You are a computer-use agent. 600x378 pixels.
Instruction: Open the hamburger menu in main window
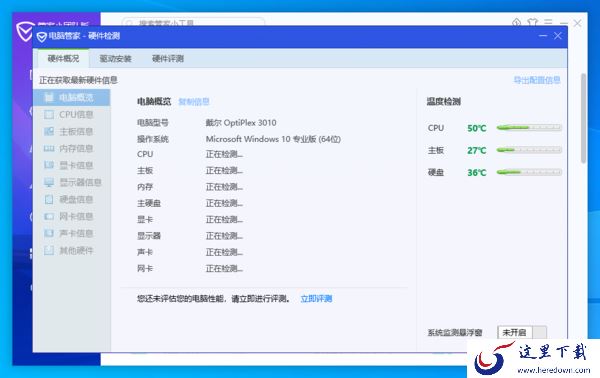(548, 23)
